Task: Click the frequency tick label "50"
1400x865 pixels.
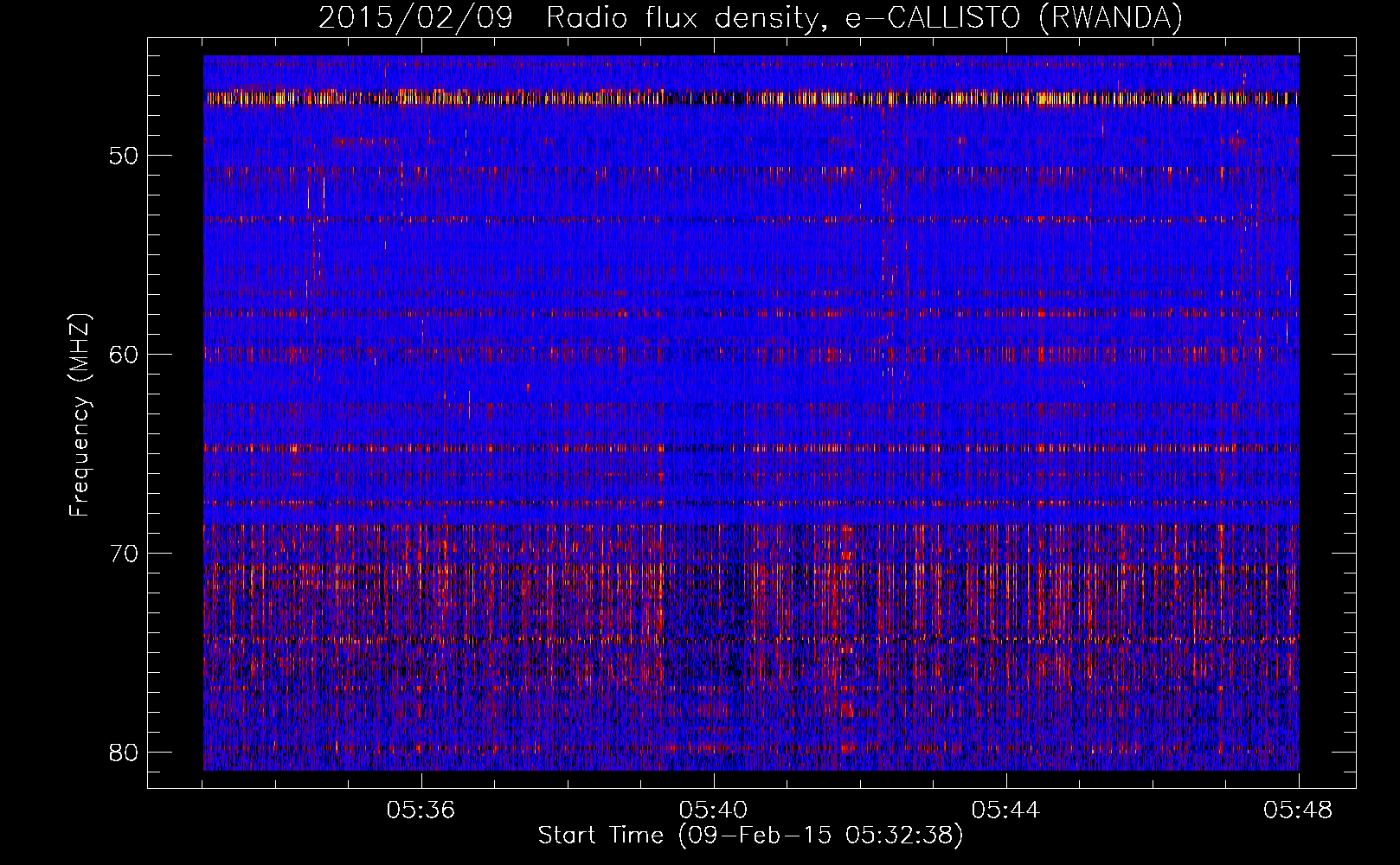Action: [124, 156]
